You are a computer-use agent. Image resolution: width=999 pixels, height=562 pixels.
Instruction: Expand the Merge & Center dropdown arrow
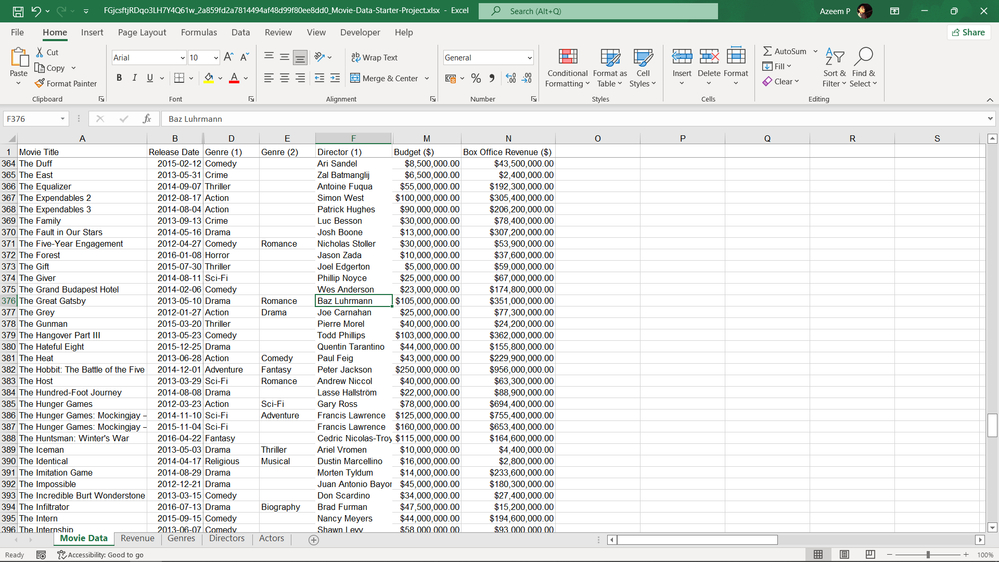(x=427, y=78)
